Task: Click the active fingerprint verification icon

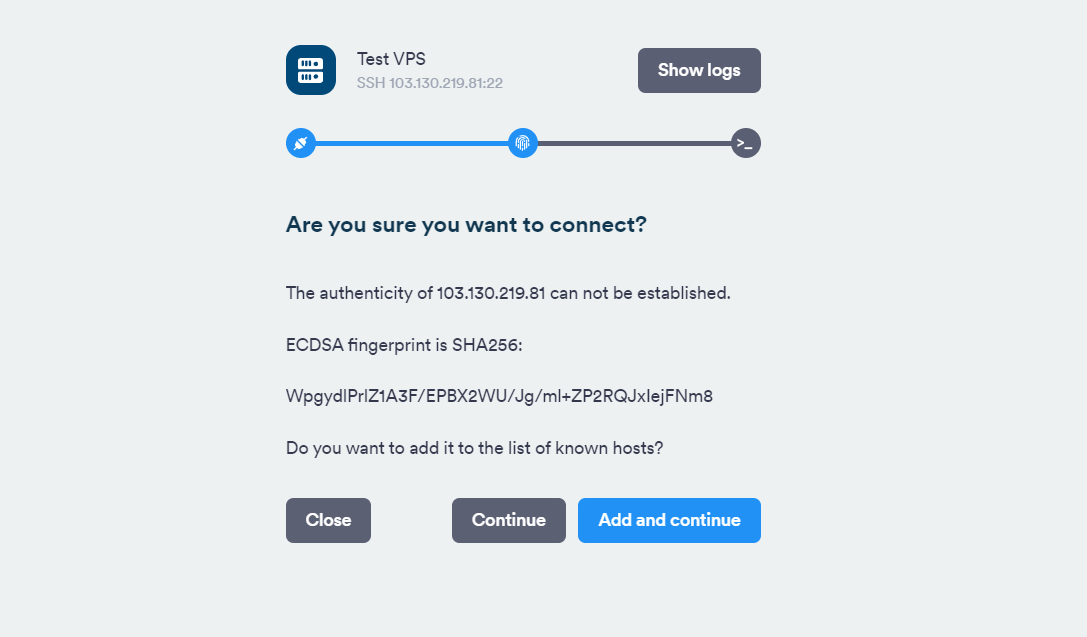Action: 522,143
